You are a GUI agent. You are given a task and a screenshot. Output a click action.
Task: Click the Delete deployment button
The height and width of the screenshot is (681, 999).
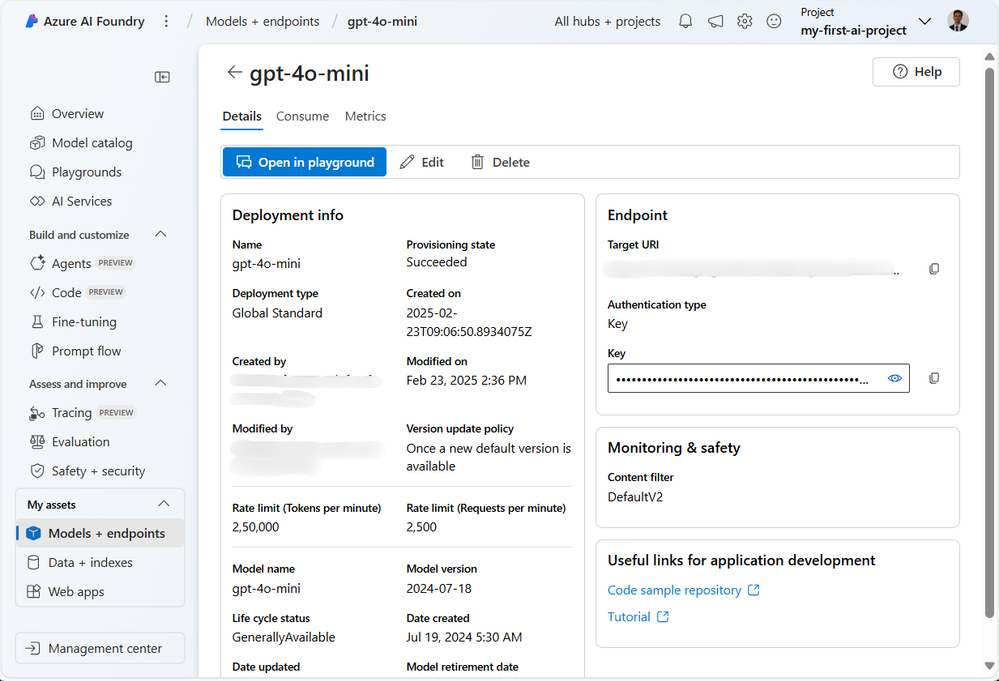pyautogui.click(x=500, y=162)
